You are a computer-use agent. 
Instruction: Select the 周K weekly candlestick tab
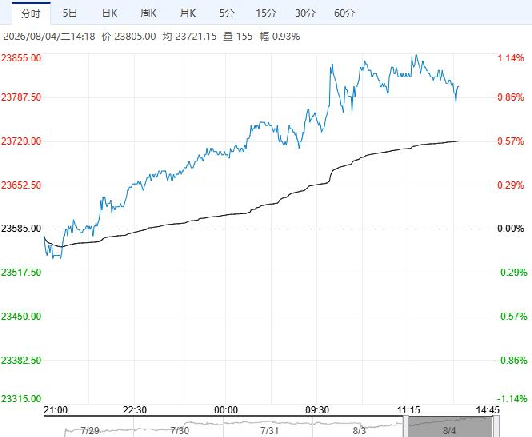149,13
